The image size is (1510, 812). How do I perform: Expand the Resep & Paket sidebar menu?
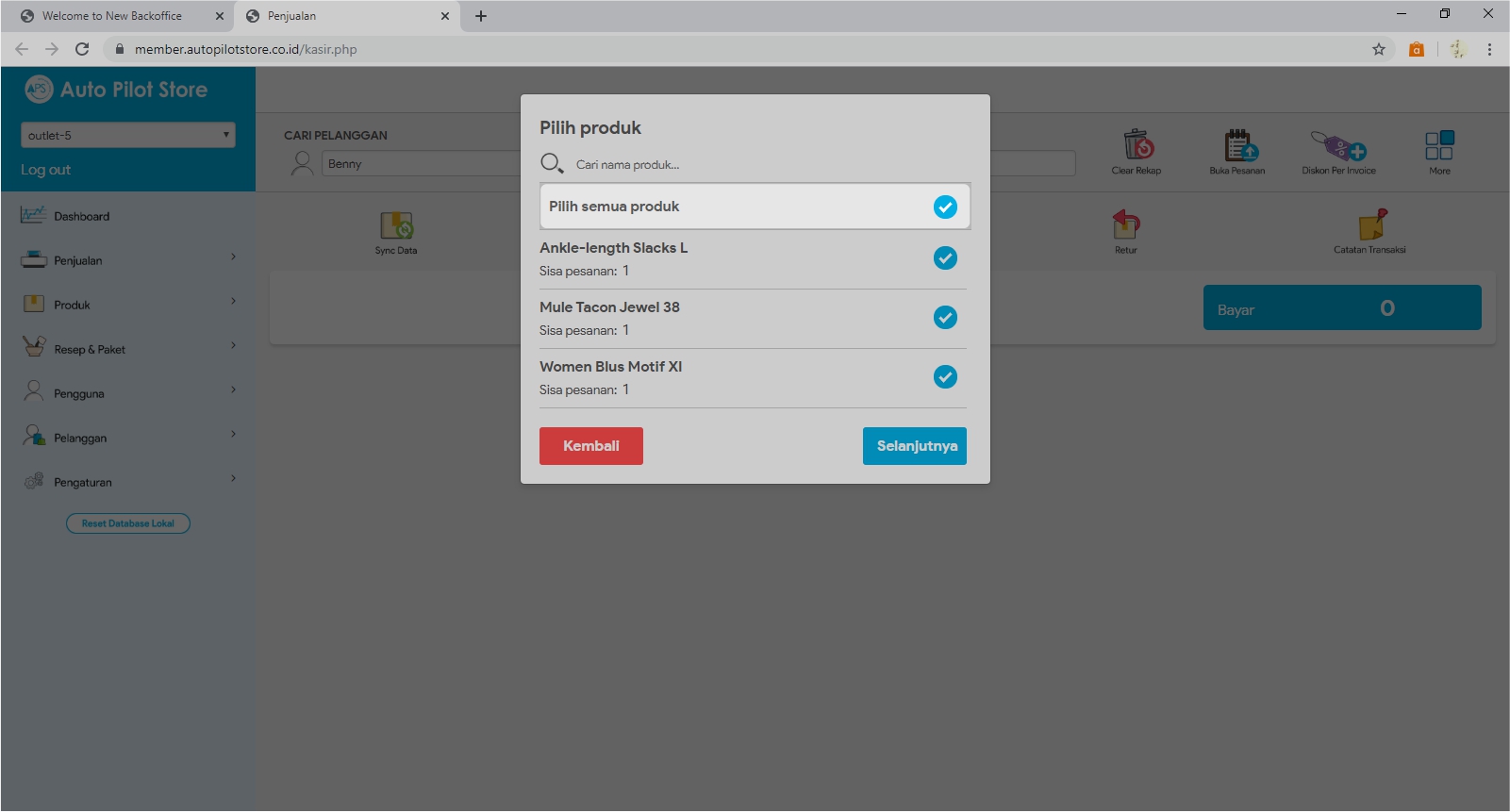[x=127, y=349]
